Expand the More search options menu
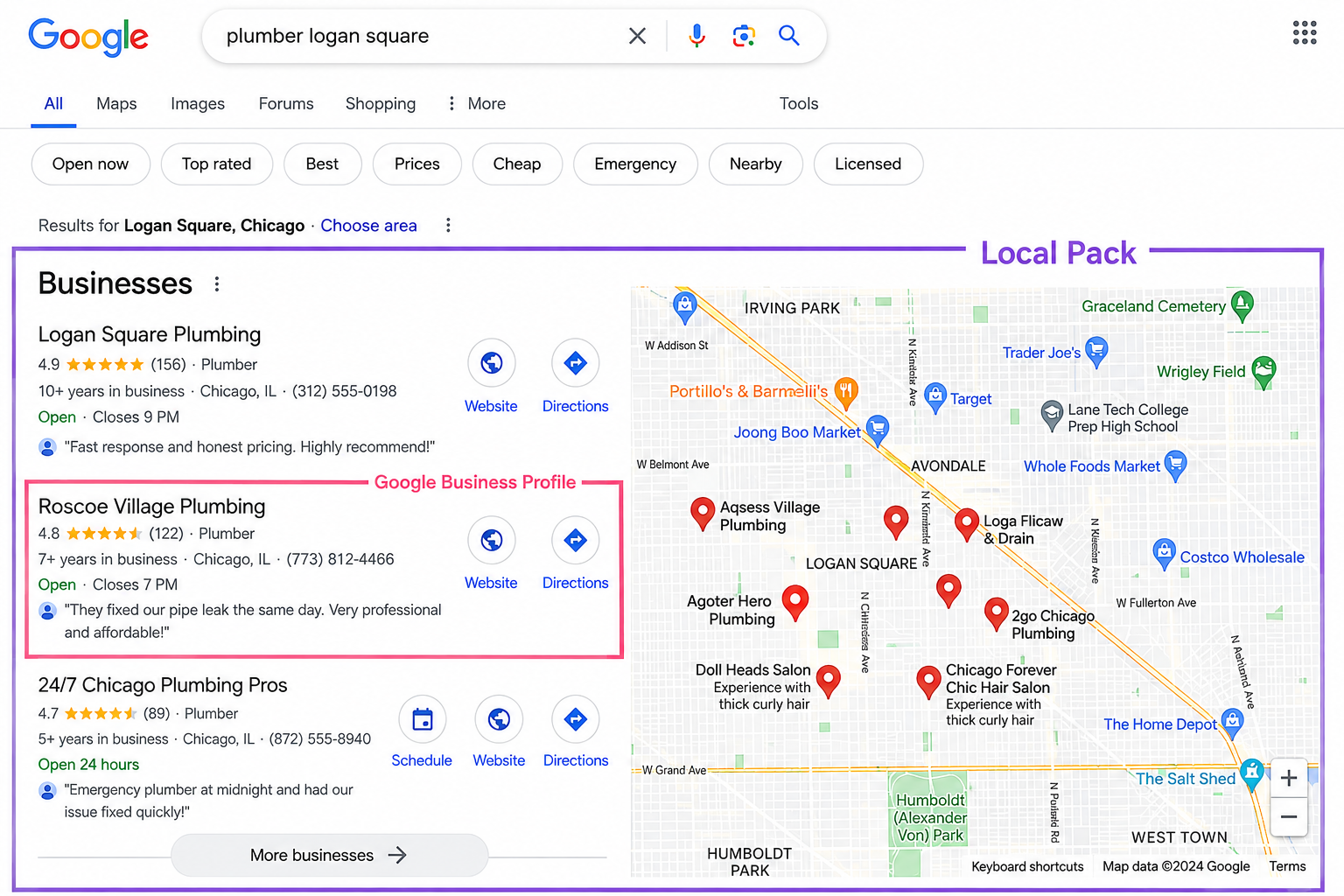The height and width of the screenshot is (896, 1344). tap(477, 103)
